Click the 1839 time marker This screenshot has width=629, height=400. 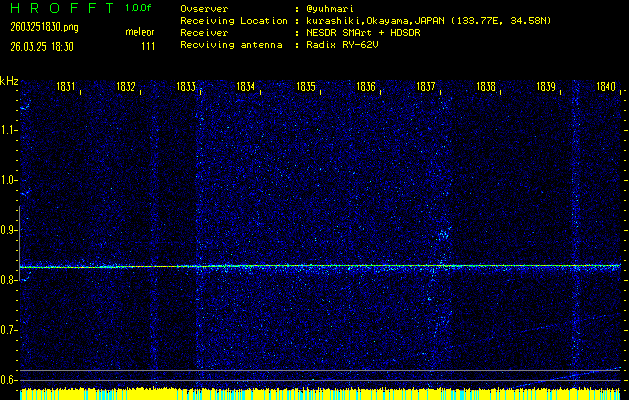click(546, 86)
